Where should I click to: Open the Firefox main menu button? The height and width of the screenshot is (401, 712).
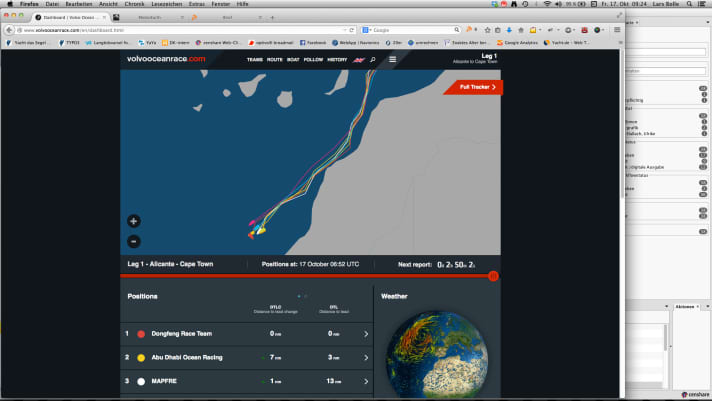coord(617,30)
